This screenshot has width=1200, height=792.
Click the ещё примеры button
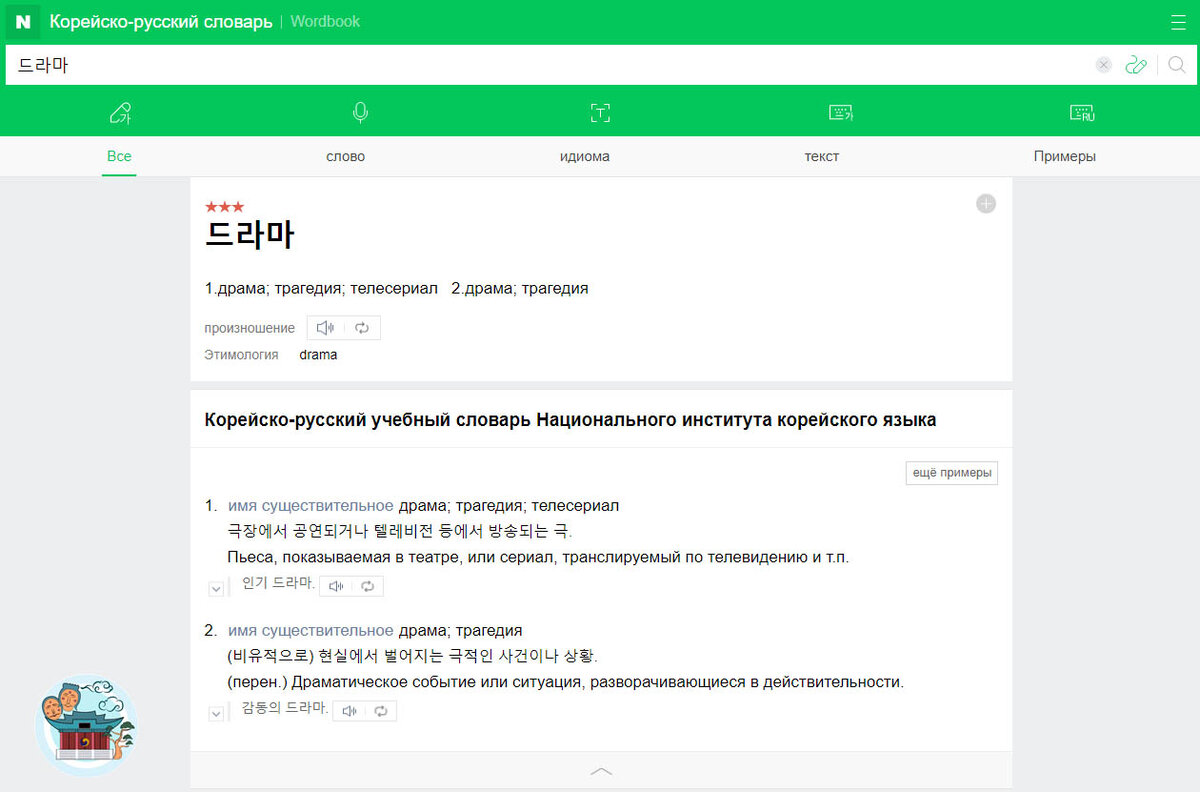pos(951,472)
